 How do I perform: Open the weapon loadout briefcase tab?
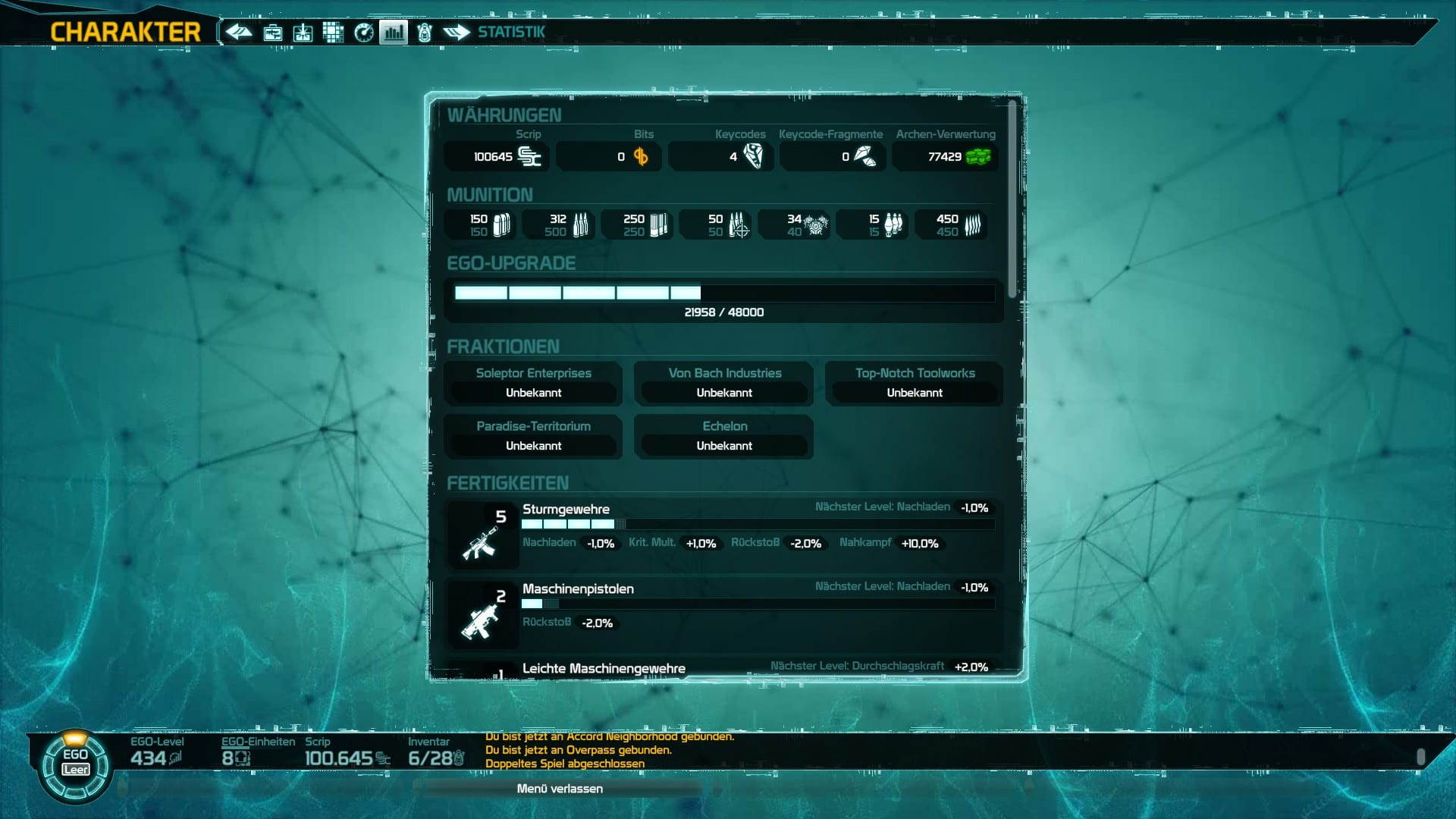click(272, 33)
